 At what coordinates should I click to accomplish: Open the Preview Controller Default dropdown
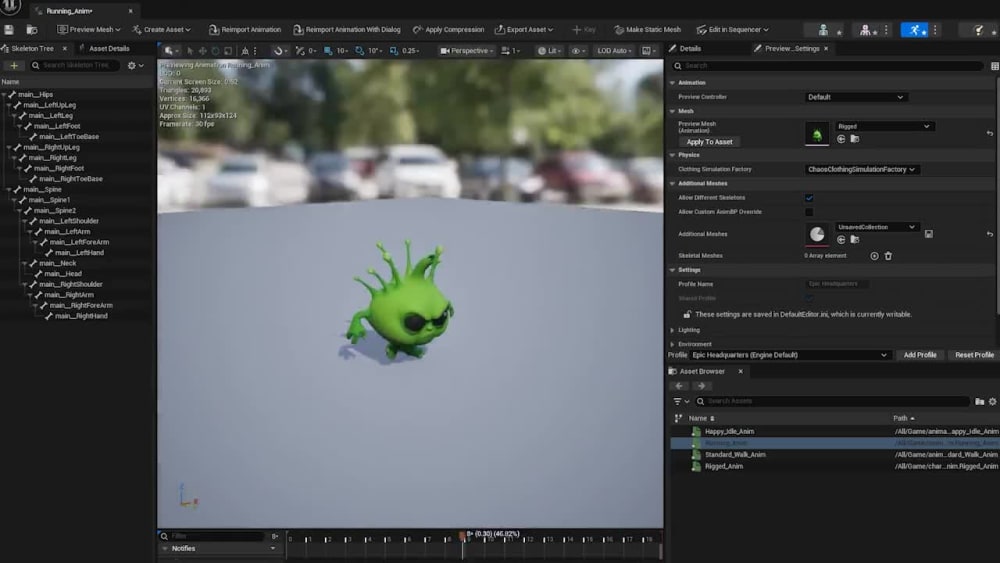click(855, 97)
